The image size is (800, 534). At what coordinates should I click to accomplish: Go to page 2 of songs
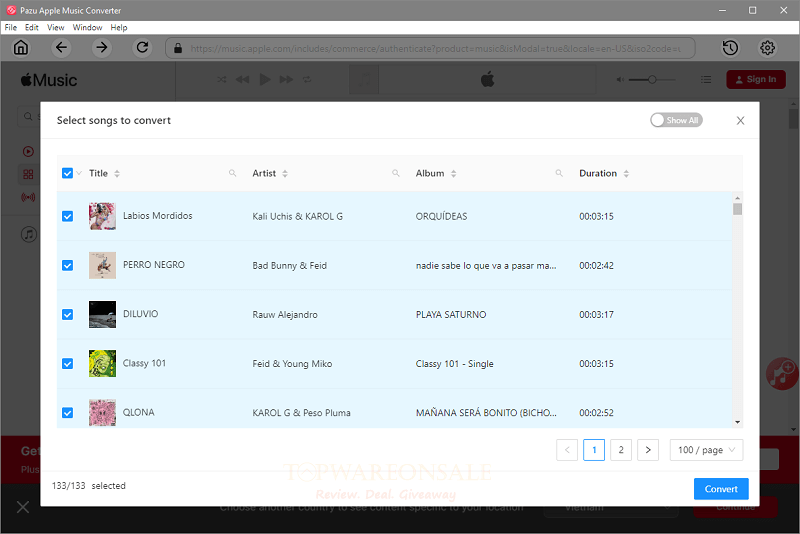click(621, 450)
